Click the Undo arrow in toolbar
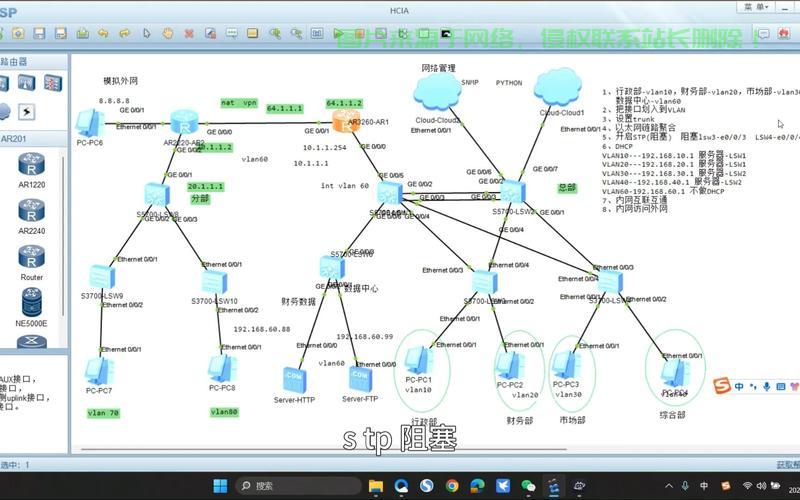 [x=104, y=34]
